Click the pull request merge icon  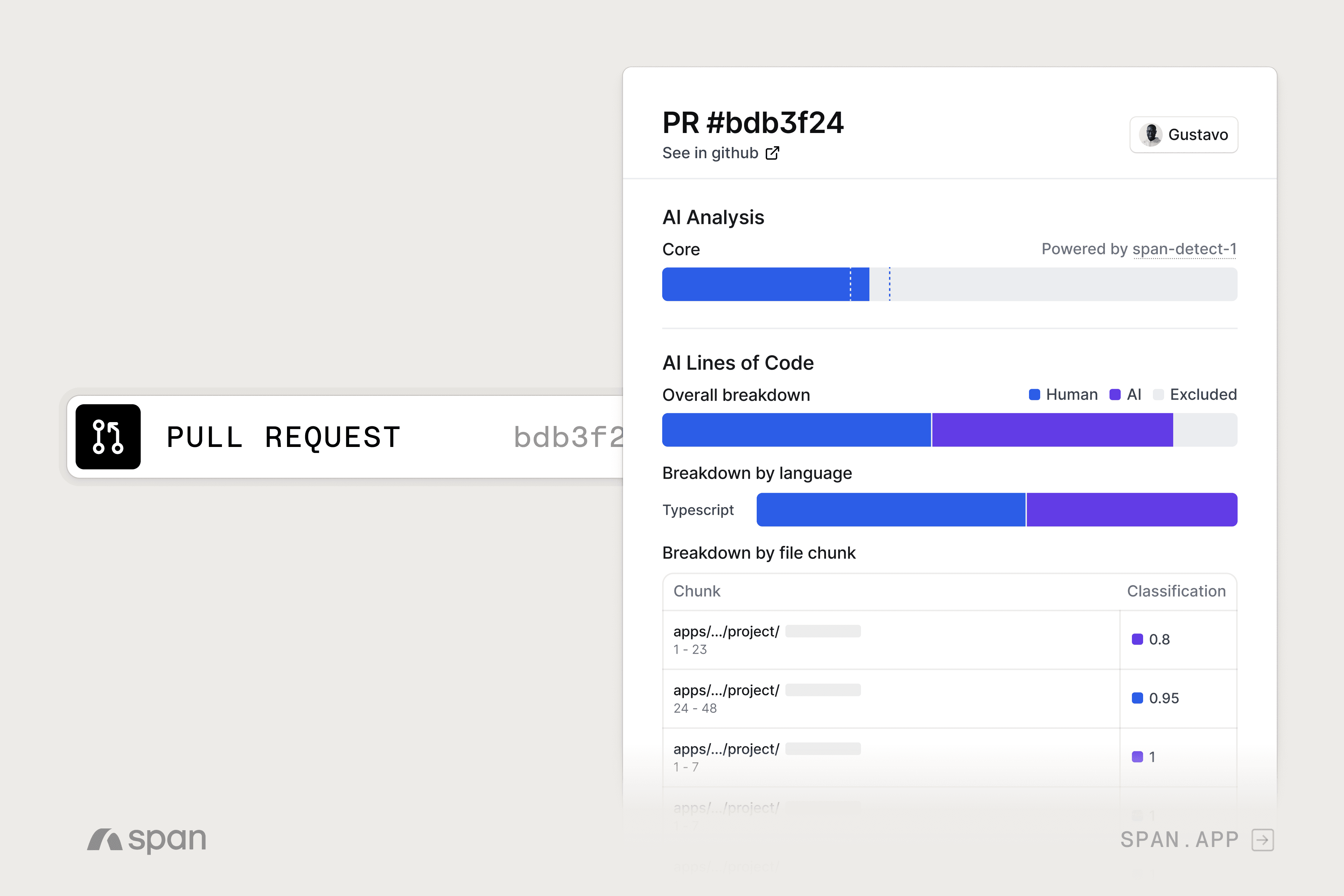tap(108, 437)
